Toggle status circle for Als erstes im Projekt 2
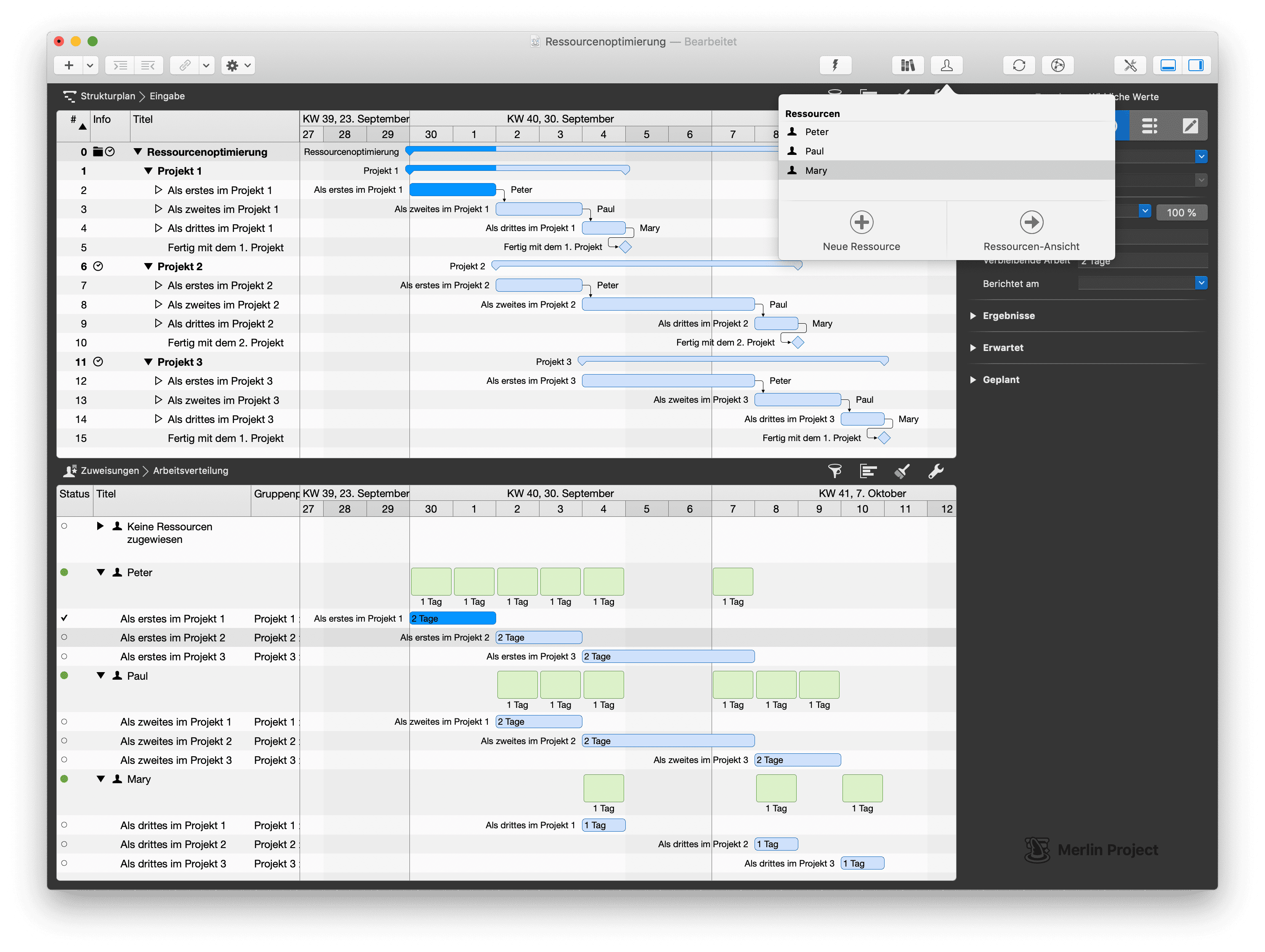The image size is (1265, 952). pyautogui.click(x=64, y=637)
